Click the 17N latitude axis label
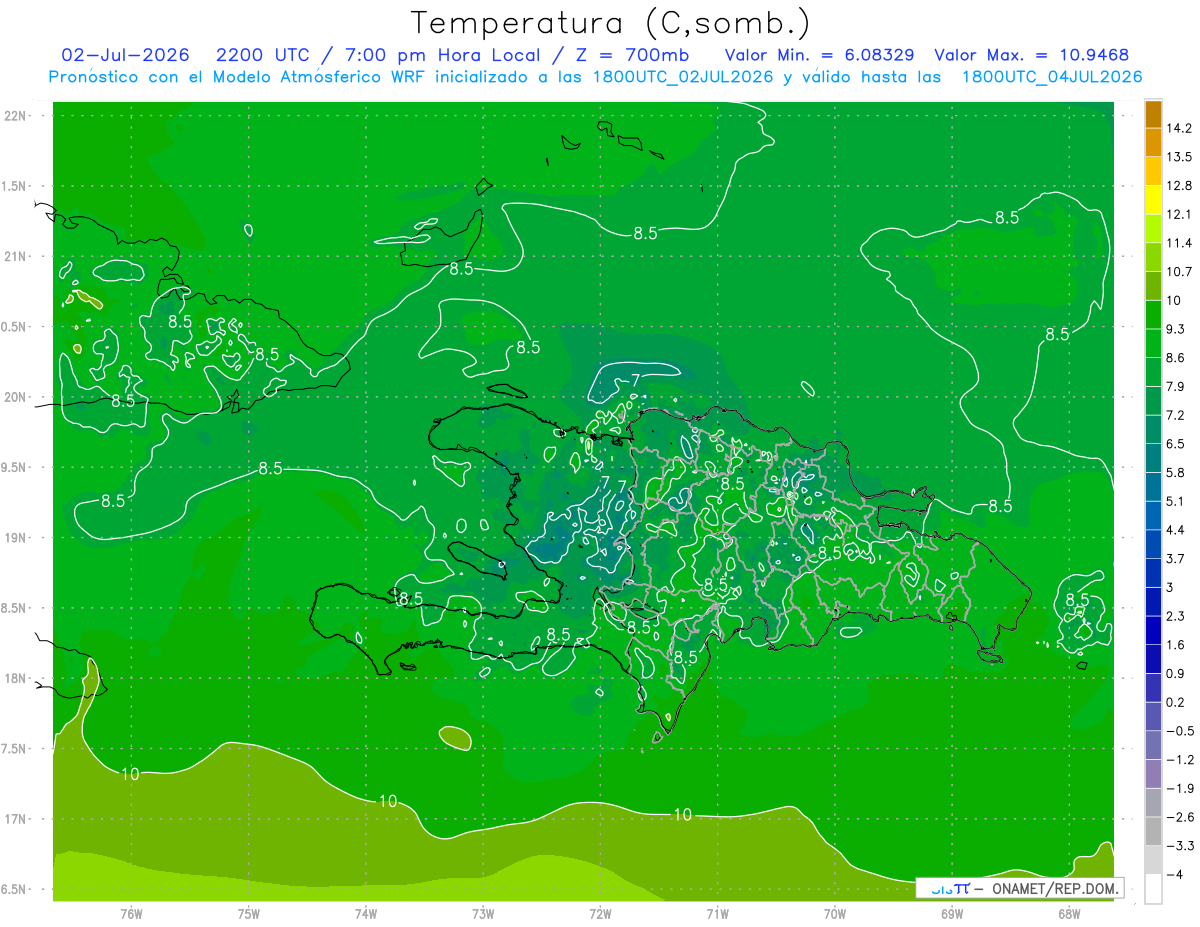 click(x=14, y=819)
